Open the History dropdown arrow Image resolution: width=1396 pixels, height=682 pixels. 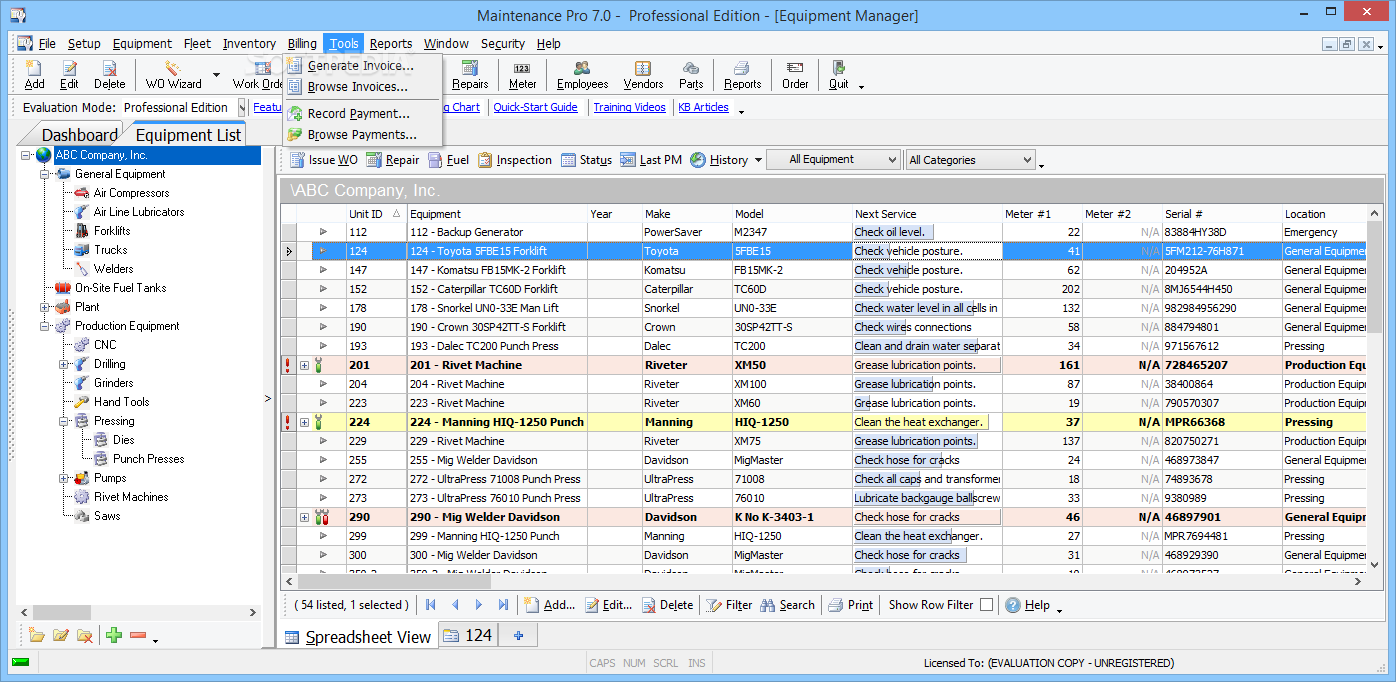(758, 160)
